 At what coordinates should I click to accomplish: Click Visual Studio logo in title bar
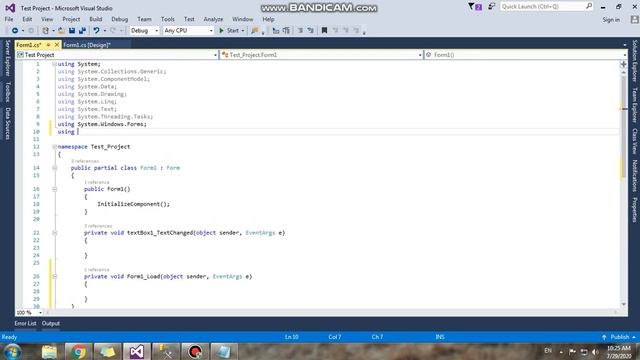coord(10,8)
